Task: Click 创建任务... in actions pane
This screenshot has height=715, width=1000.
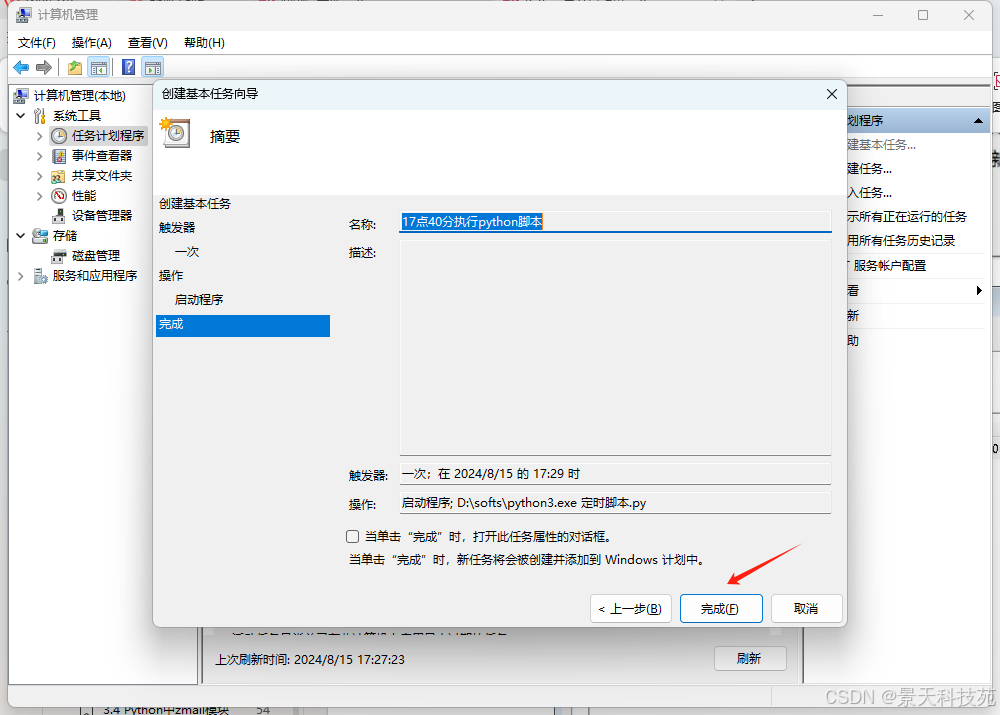Action: pyautogui.click(x=870, y=169)
